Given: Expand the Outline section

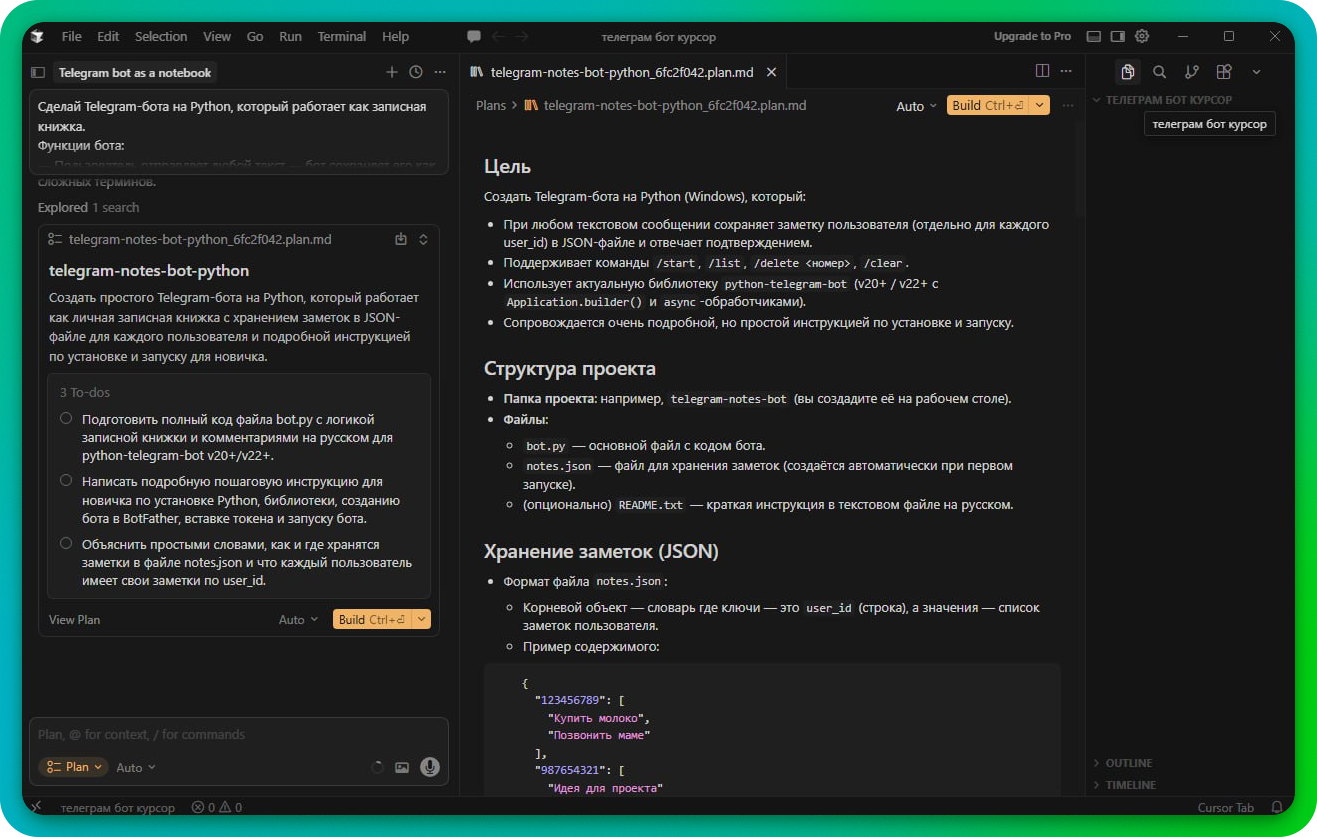Looking at the screenshot, I should pyautogui.click(x=1129, y=763).
